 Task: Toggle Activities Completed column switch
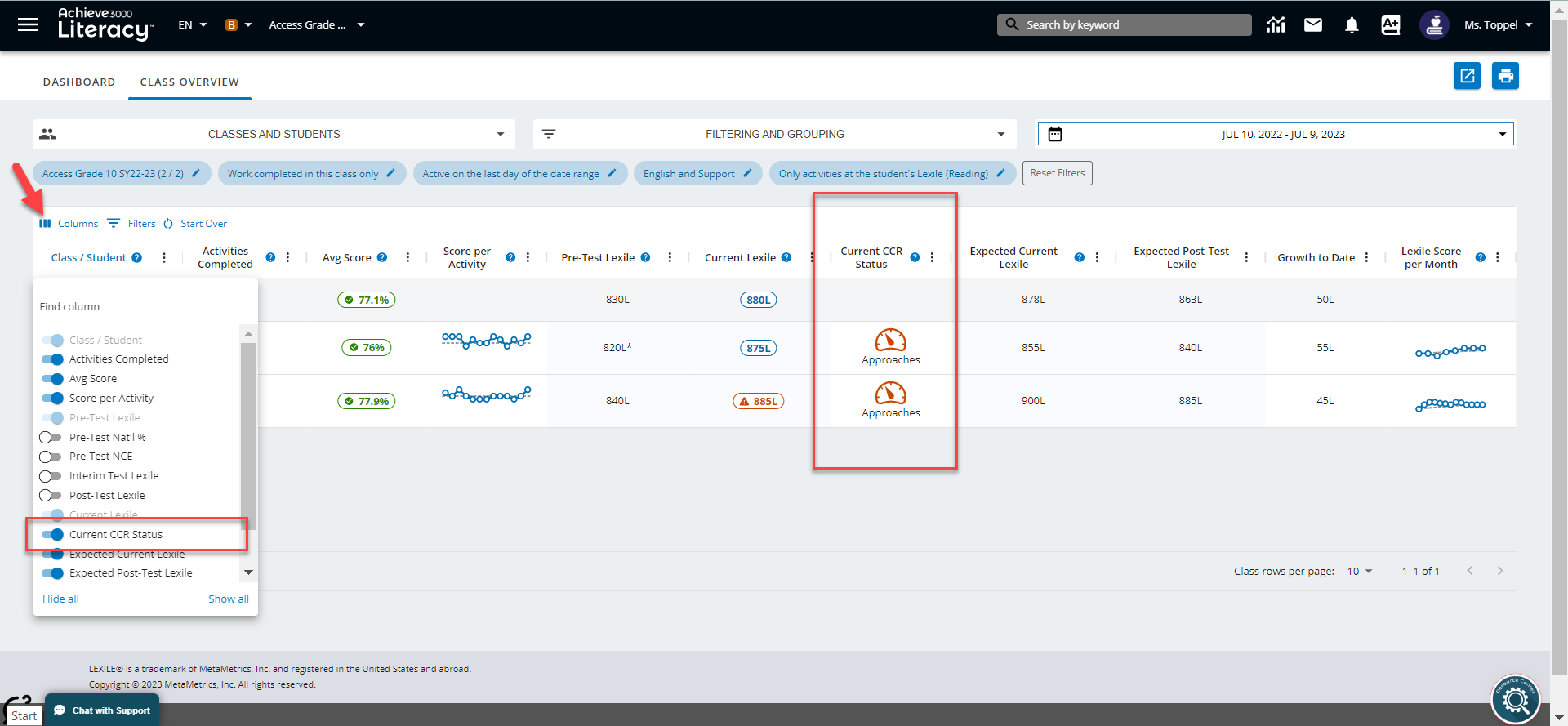(x=52, y=359)
